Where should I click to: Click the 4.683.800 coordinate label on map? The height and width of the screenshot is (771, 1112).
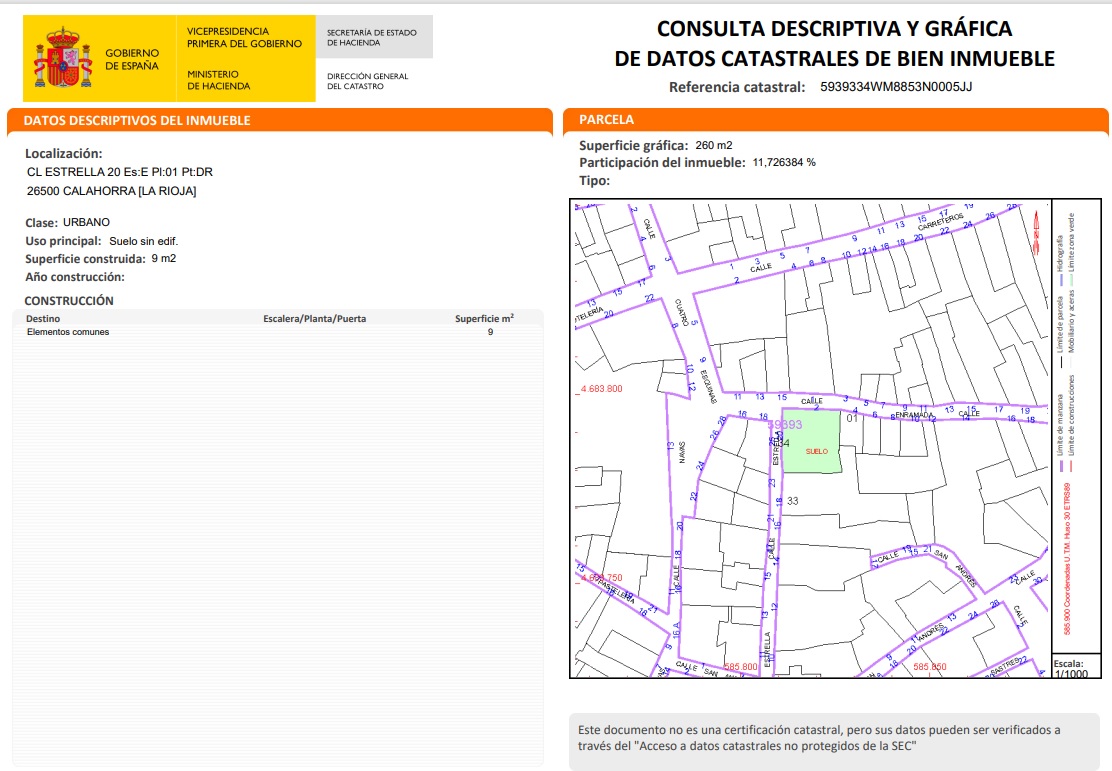(600, 389)
